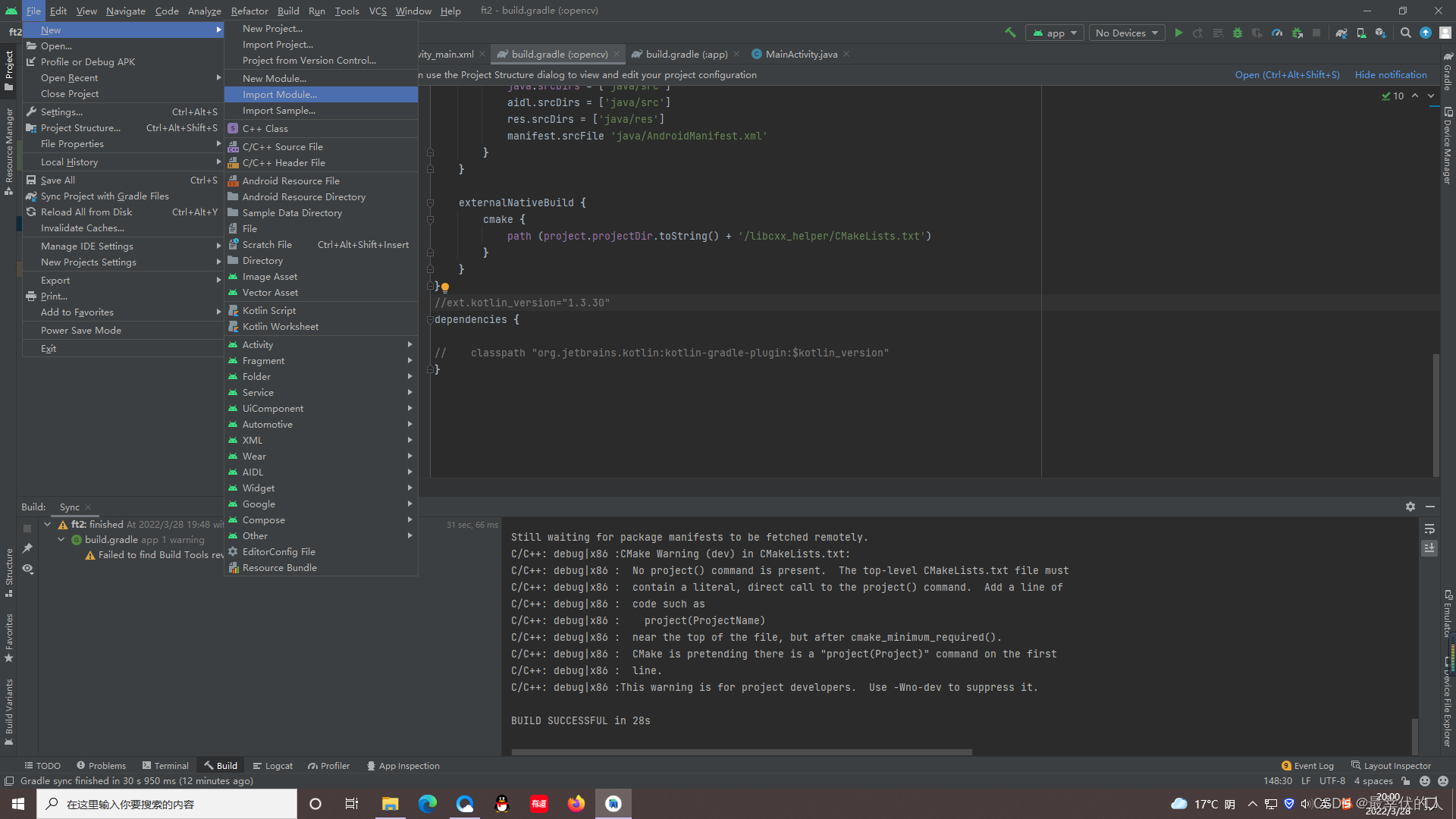Collapse the ft2 finished build tree node
Screen dimensions: 1456x819
coord(48,524)
